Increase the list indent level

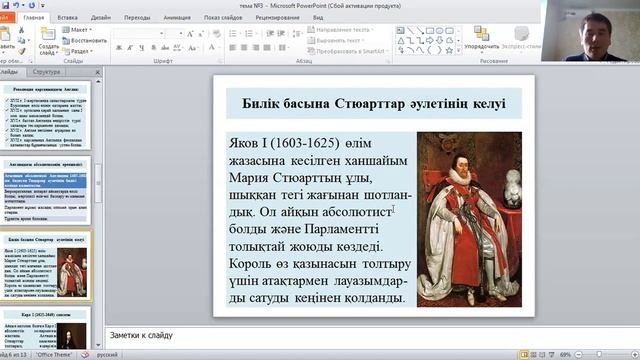click(x=281, y=33)
